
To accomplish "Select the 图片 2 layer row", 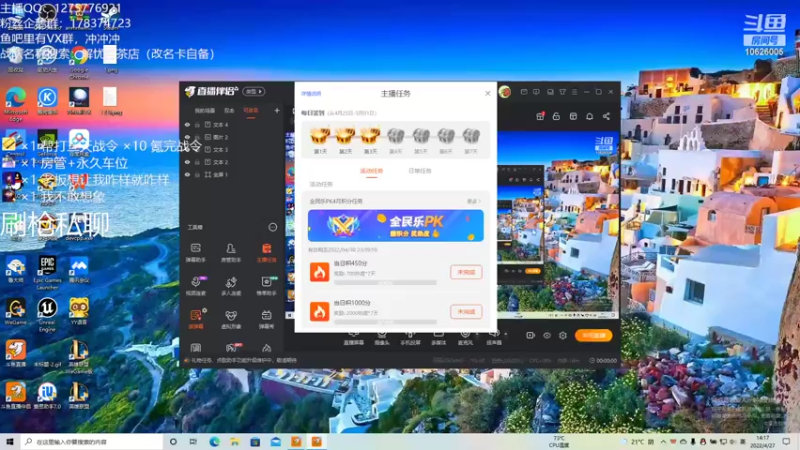I will tap(233, 137).
